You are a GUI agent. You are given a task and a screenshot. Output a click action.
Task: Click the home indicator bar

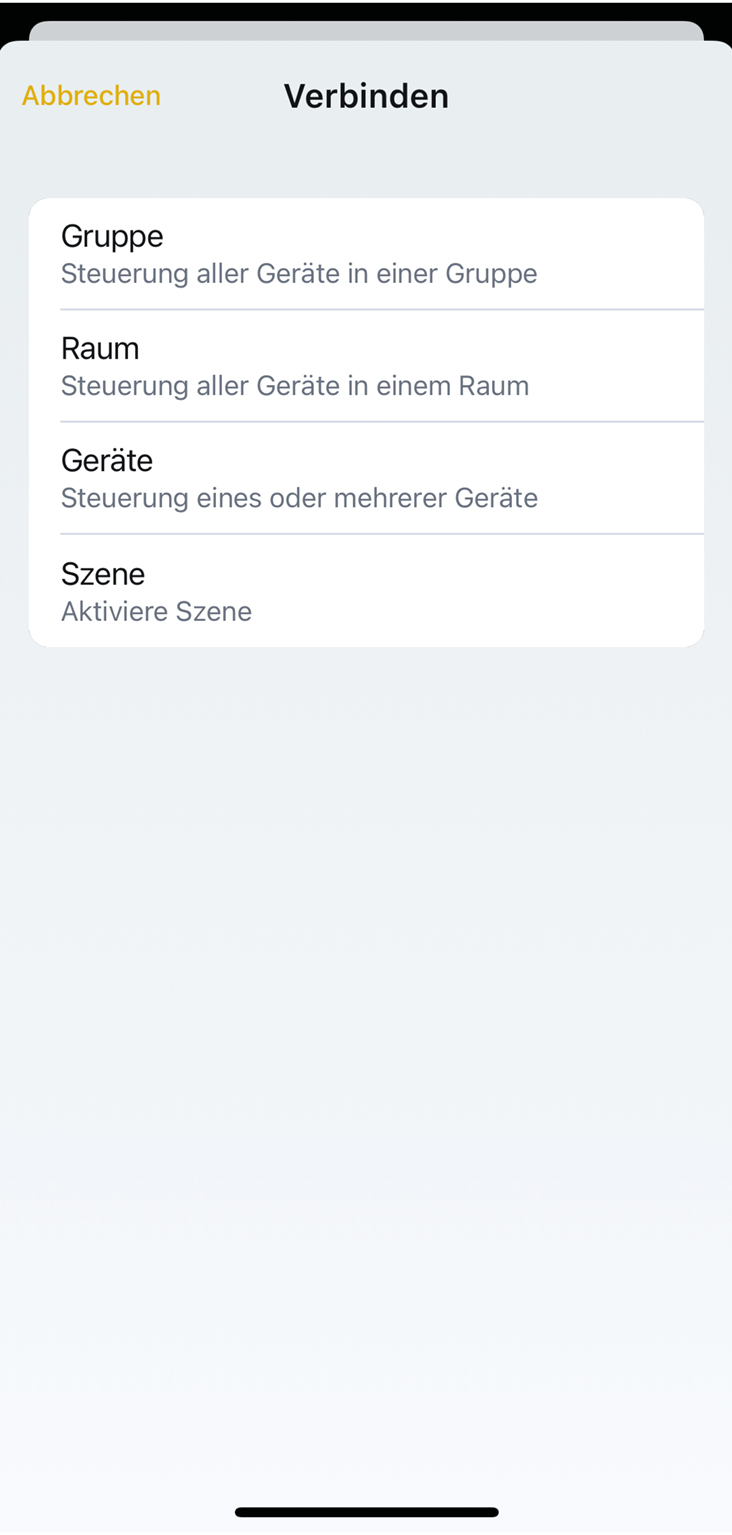click(366, 1512)
